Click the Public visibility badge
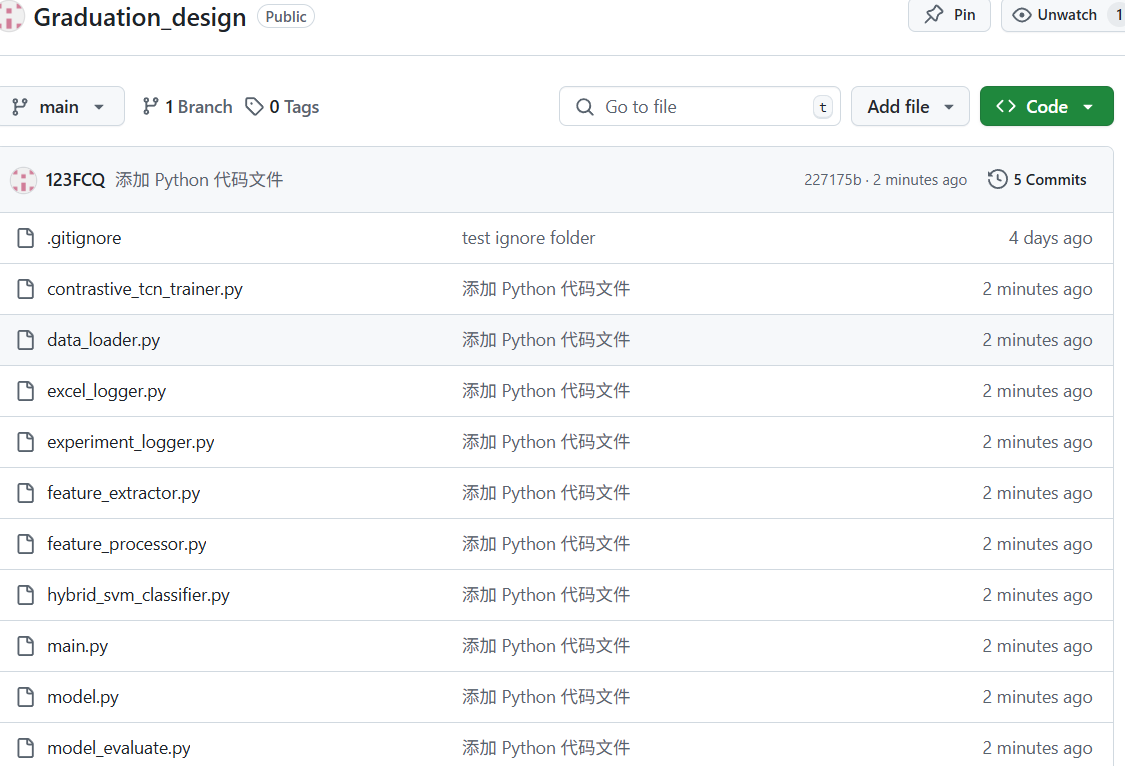The width and height of the screenshot is (1125, 766). (x=286, y=16)
